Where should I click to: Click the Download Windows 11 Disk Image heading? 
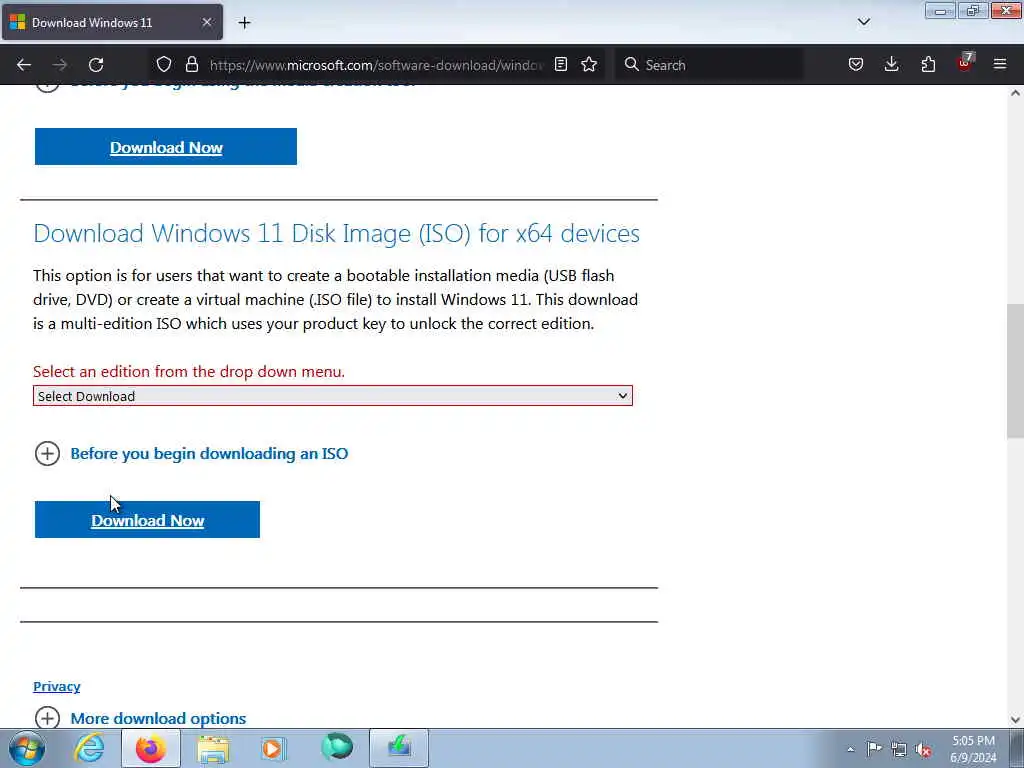pos(336,233)
